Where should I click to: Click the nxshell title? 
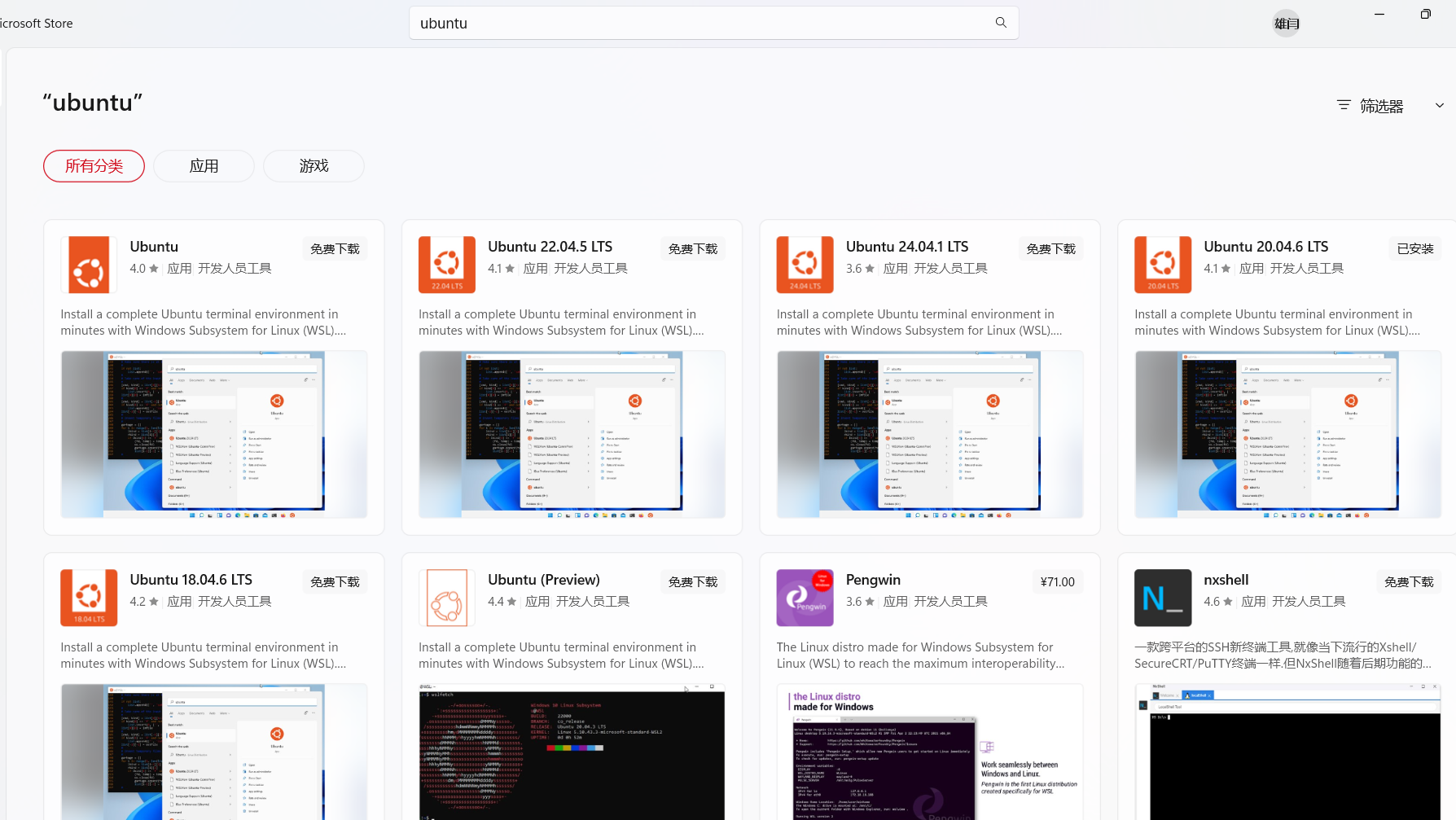coord(1226,580)
